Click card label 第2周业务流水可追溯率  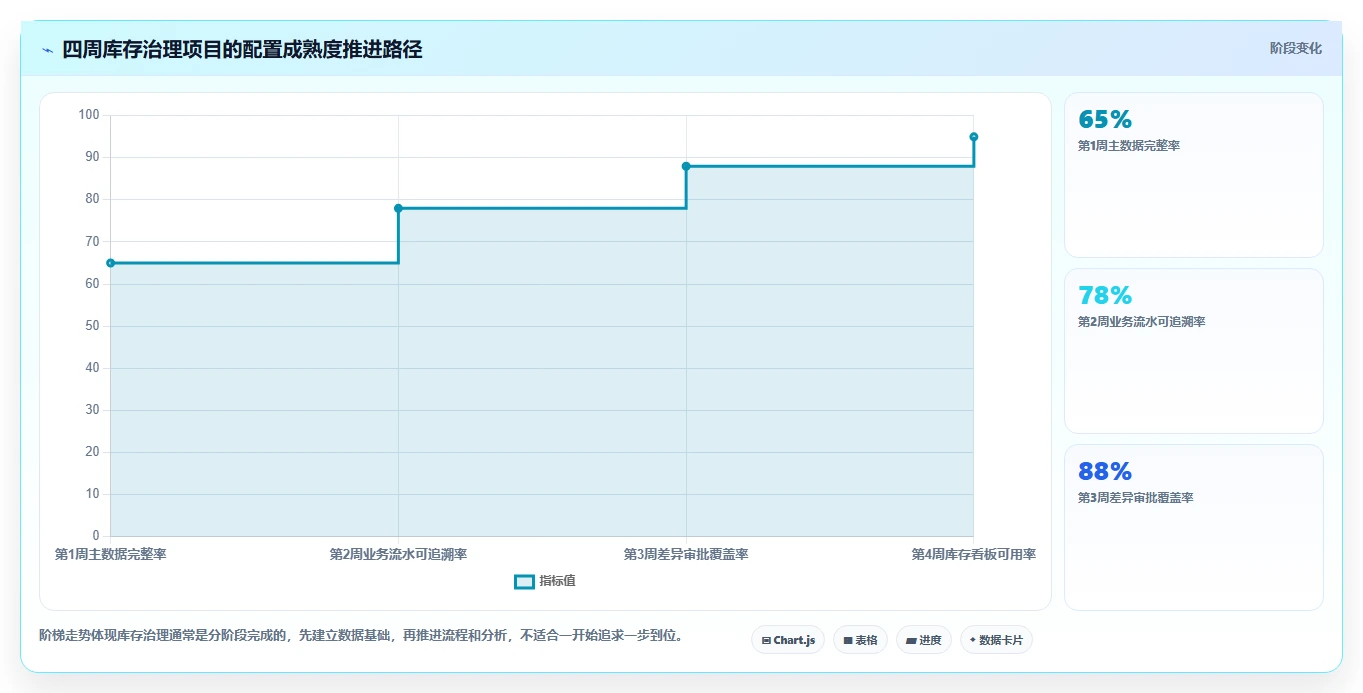[x=1141, y=322]
